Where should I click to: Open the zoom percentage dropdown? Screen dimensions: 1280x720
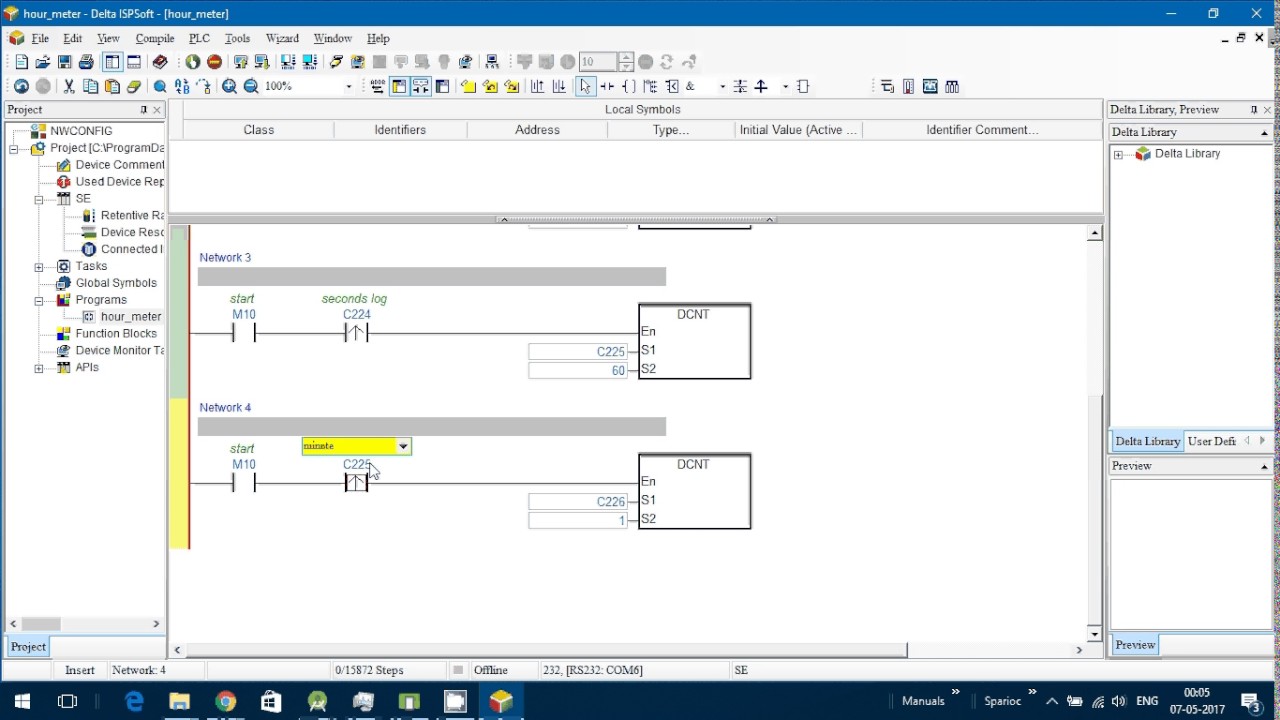[x=348, y=87]
